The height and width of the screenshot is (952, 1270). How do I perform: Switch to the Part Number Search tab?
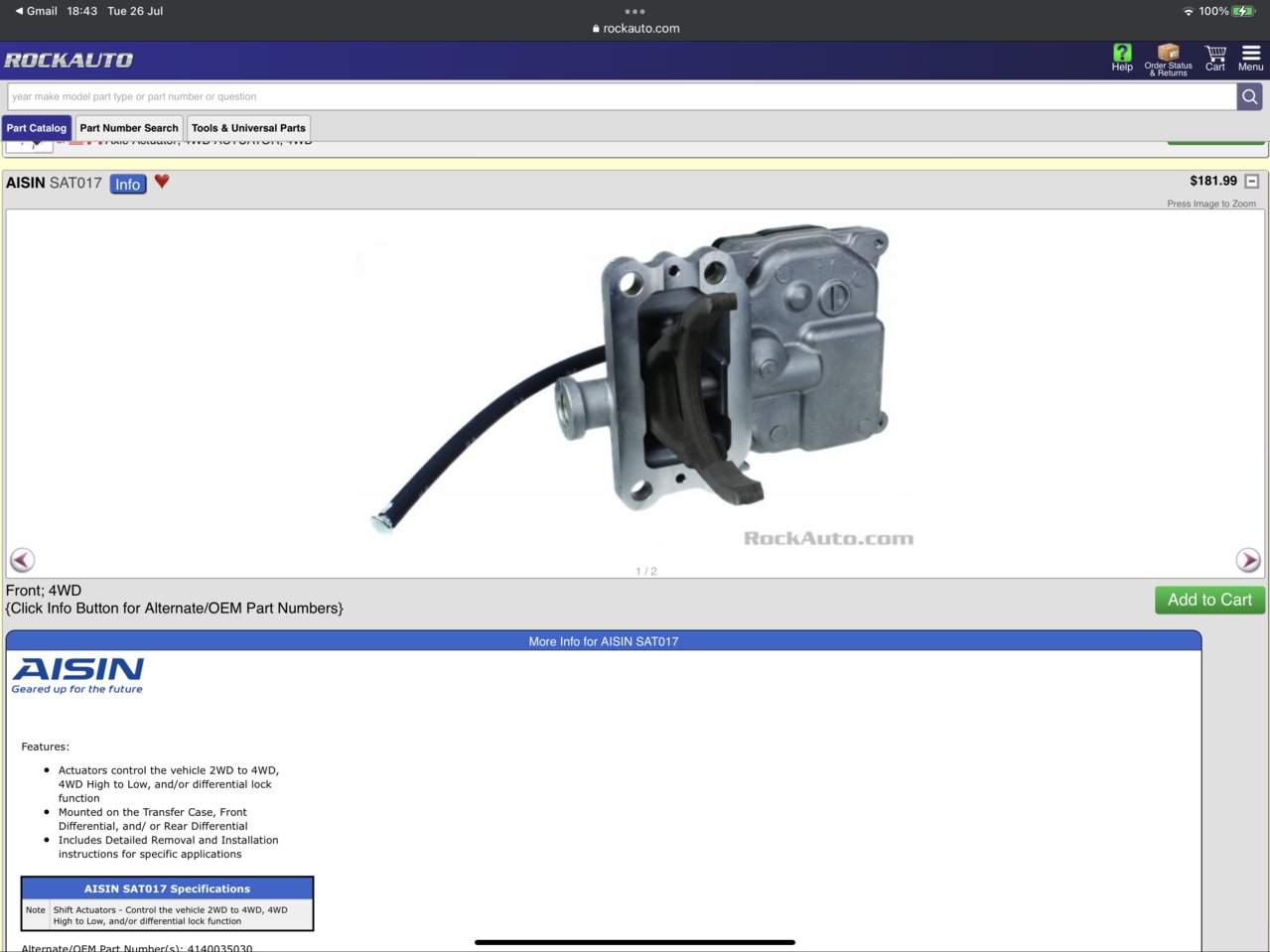pos(129,128)
